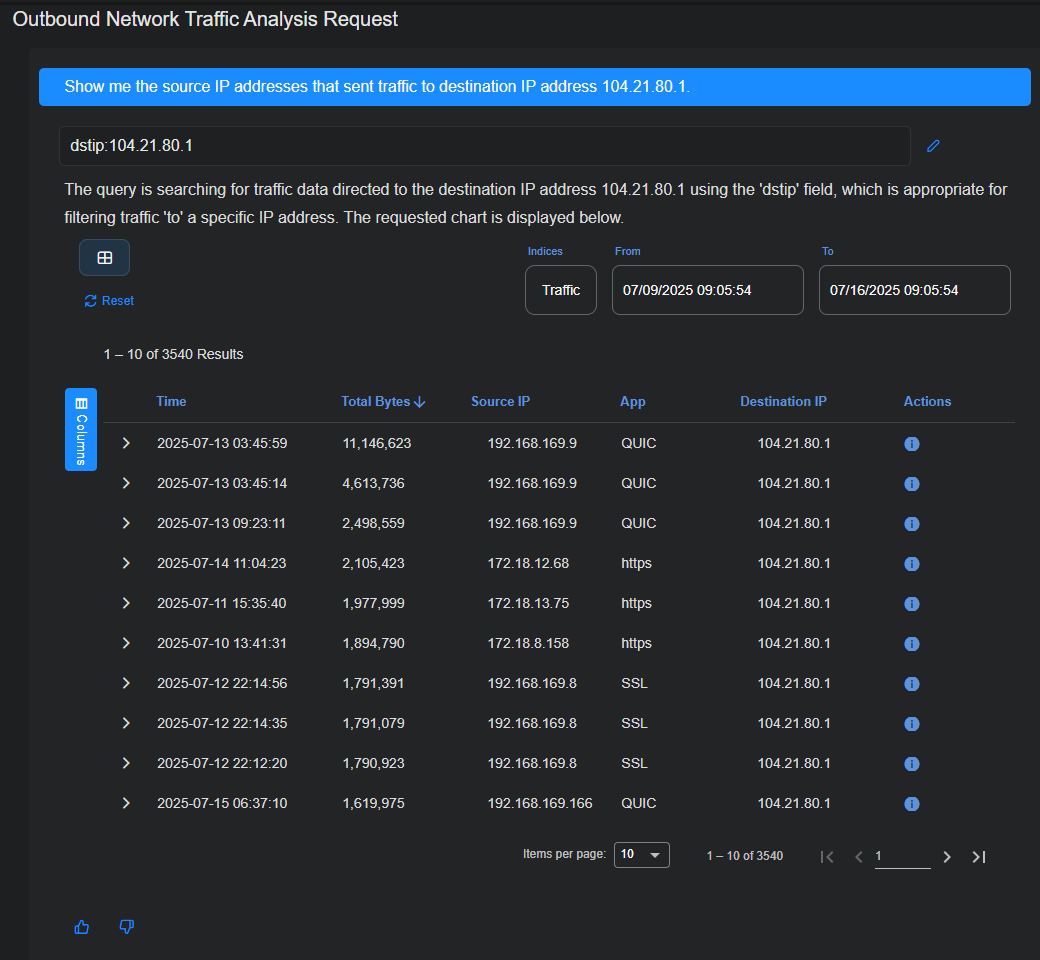Click the pencil edit query icon
1040x960 pixels.
click(x=933, y=146)
